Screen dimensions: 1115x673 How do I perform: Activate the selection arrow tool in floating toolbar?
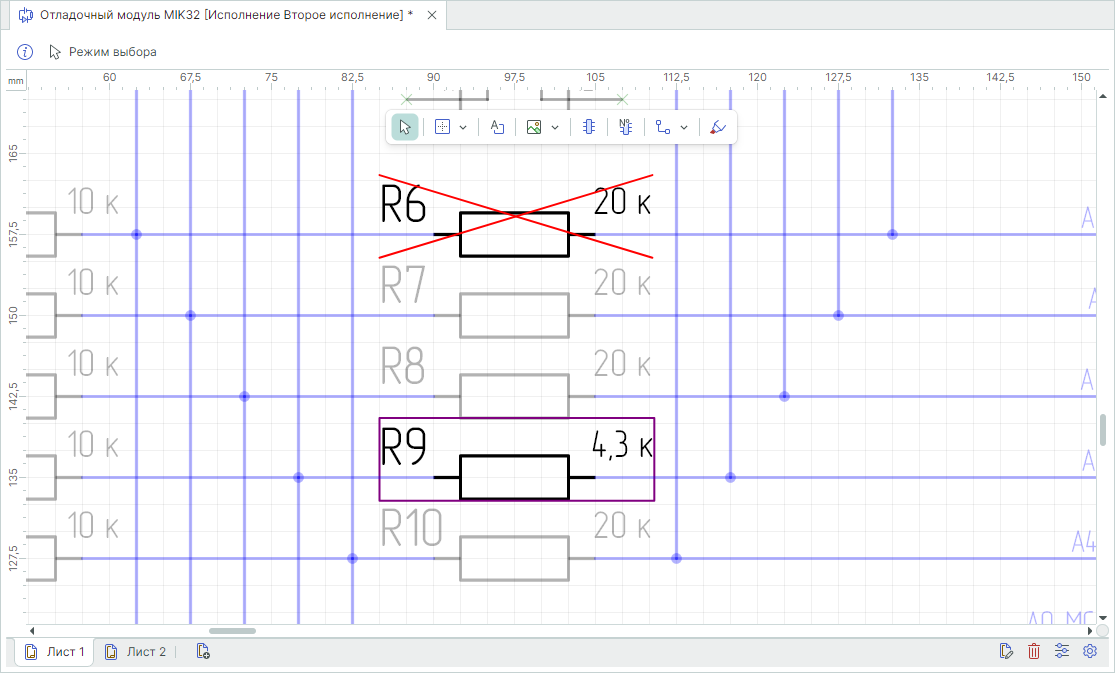point(405,127)
